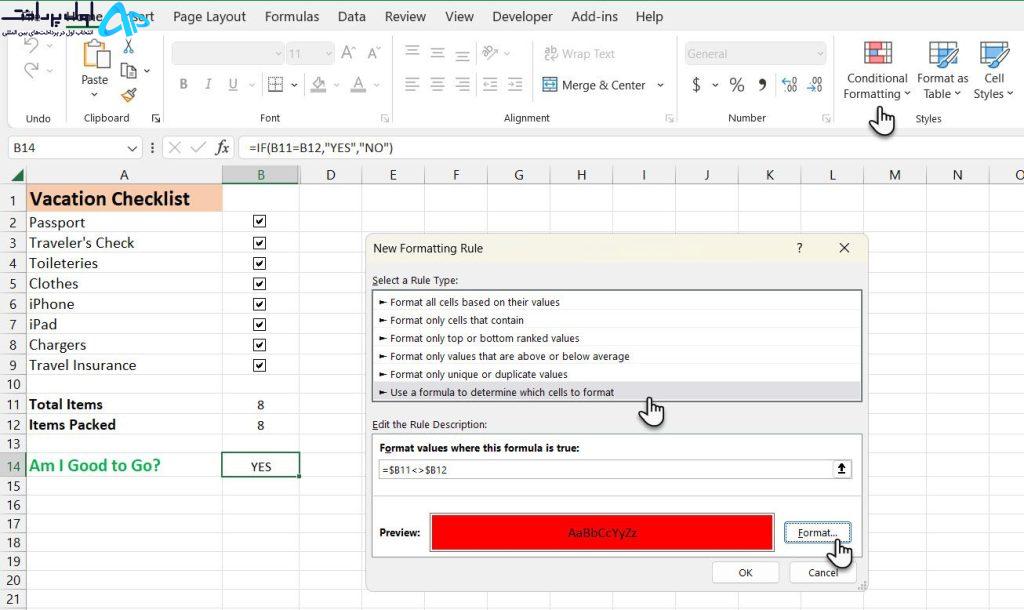Click the Decrease Decimal icon
Screen dimensions: 1024x610
tap(814, 84)
